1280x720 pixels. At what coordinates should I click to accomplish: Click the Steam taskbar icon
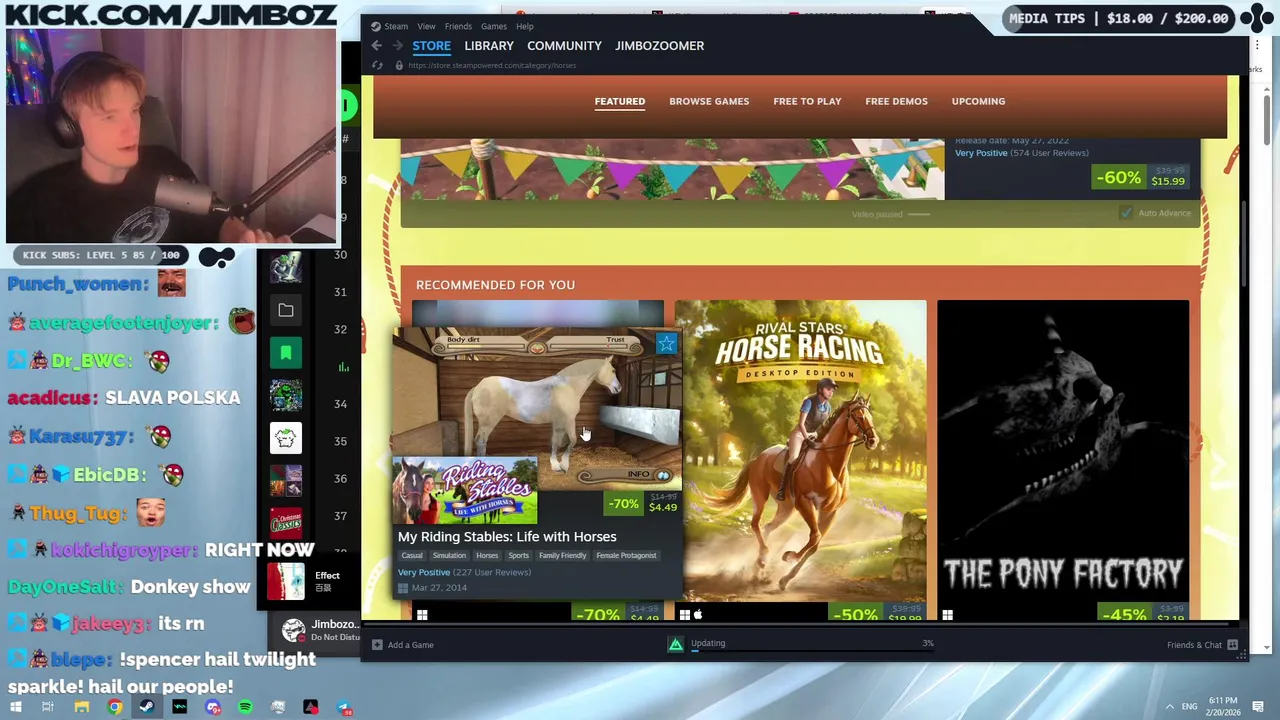pyautogui.click(x=147, y=708)
